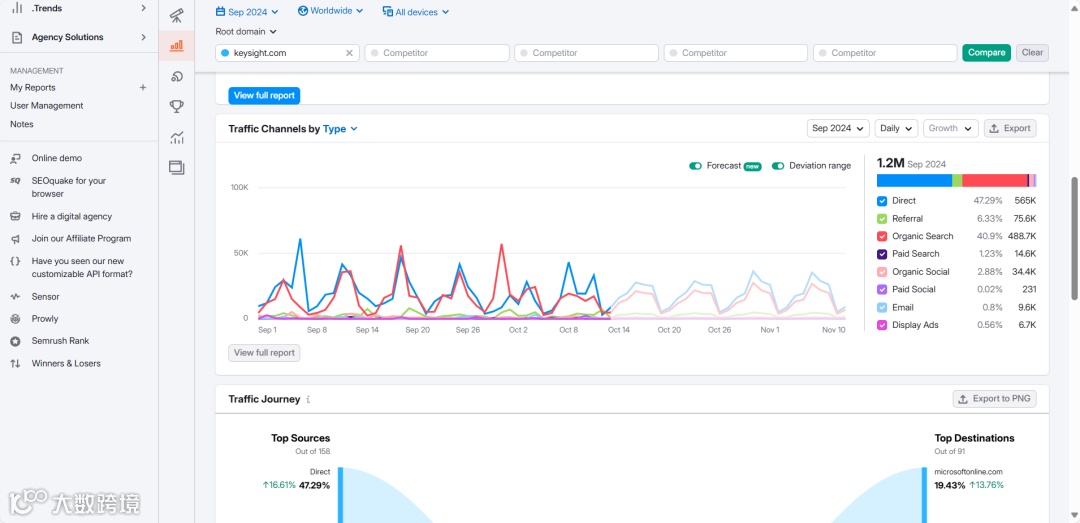Viewport: 1080px width, 523px height.
Task: Toggle the Deviation range switch
Action: [778, 166]
